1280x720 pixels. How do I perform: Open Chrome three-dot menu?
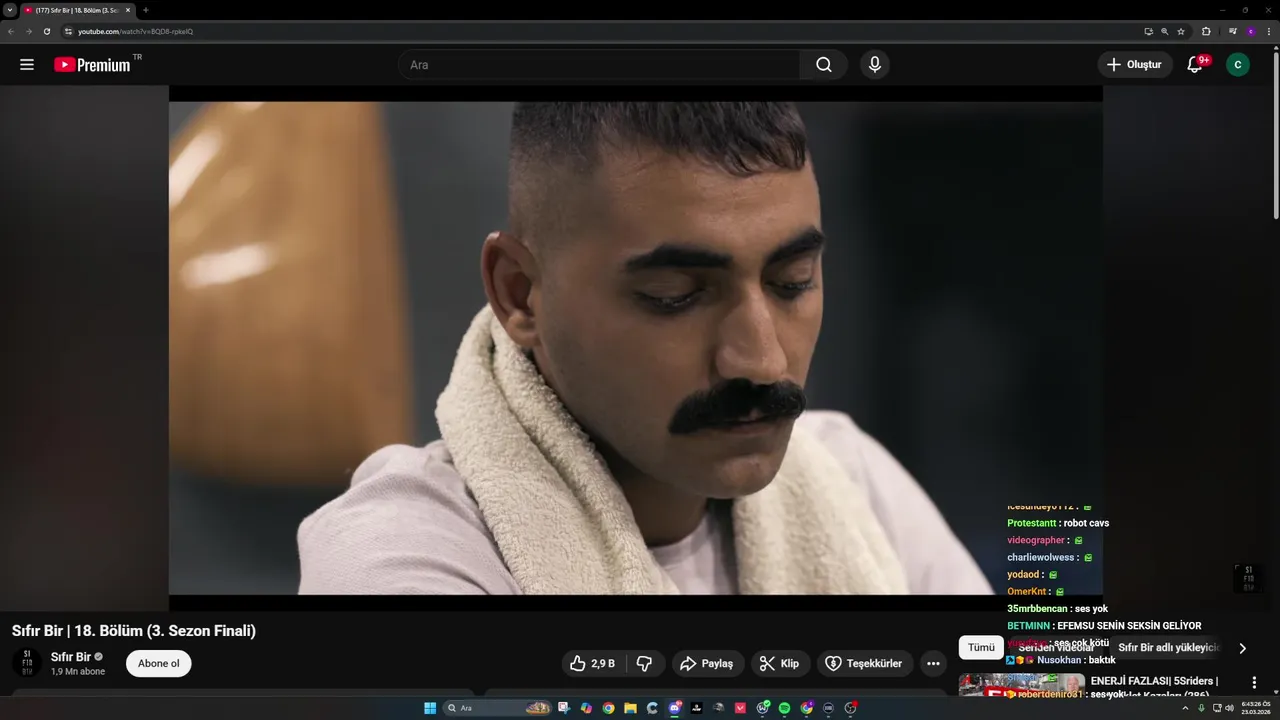click(x=1269, y=31)
